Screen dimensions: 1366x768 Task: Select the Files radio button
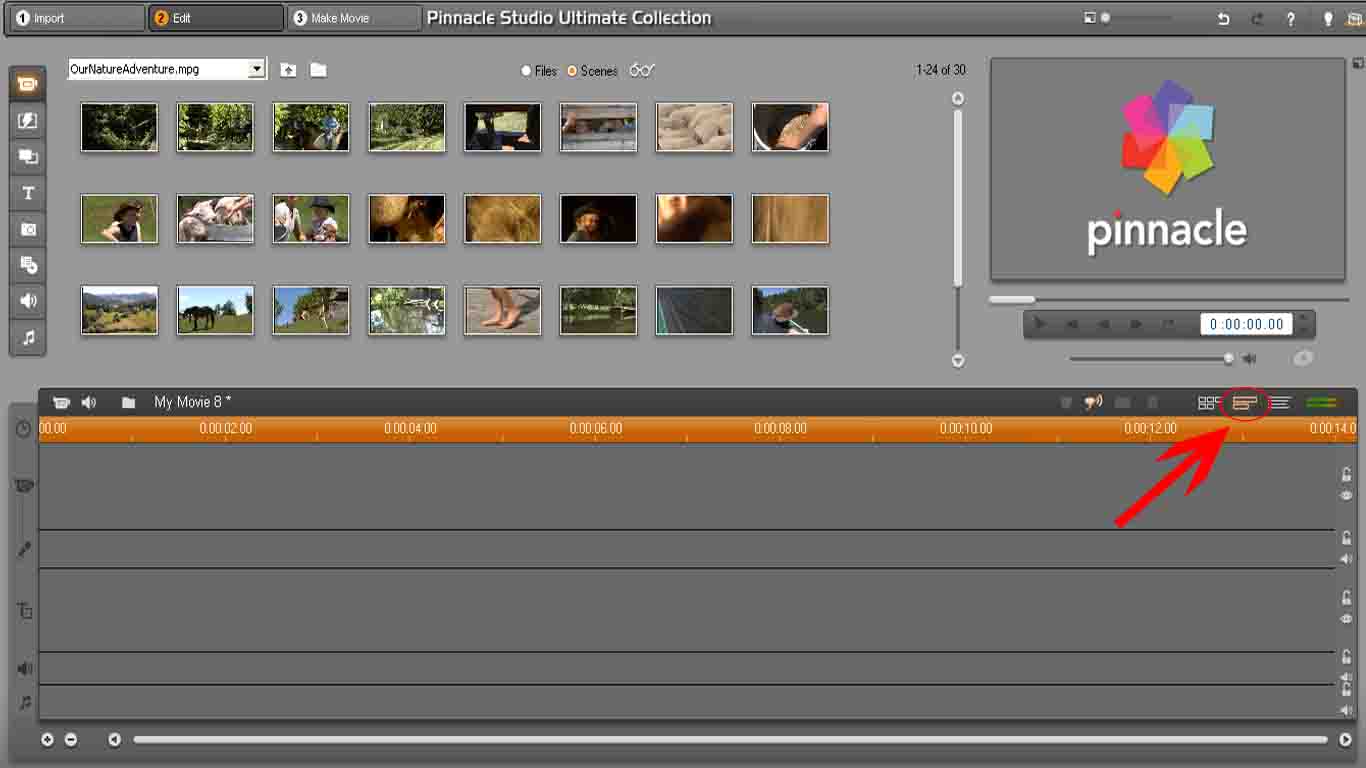tap(526, 71)
